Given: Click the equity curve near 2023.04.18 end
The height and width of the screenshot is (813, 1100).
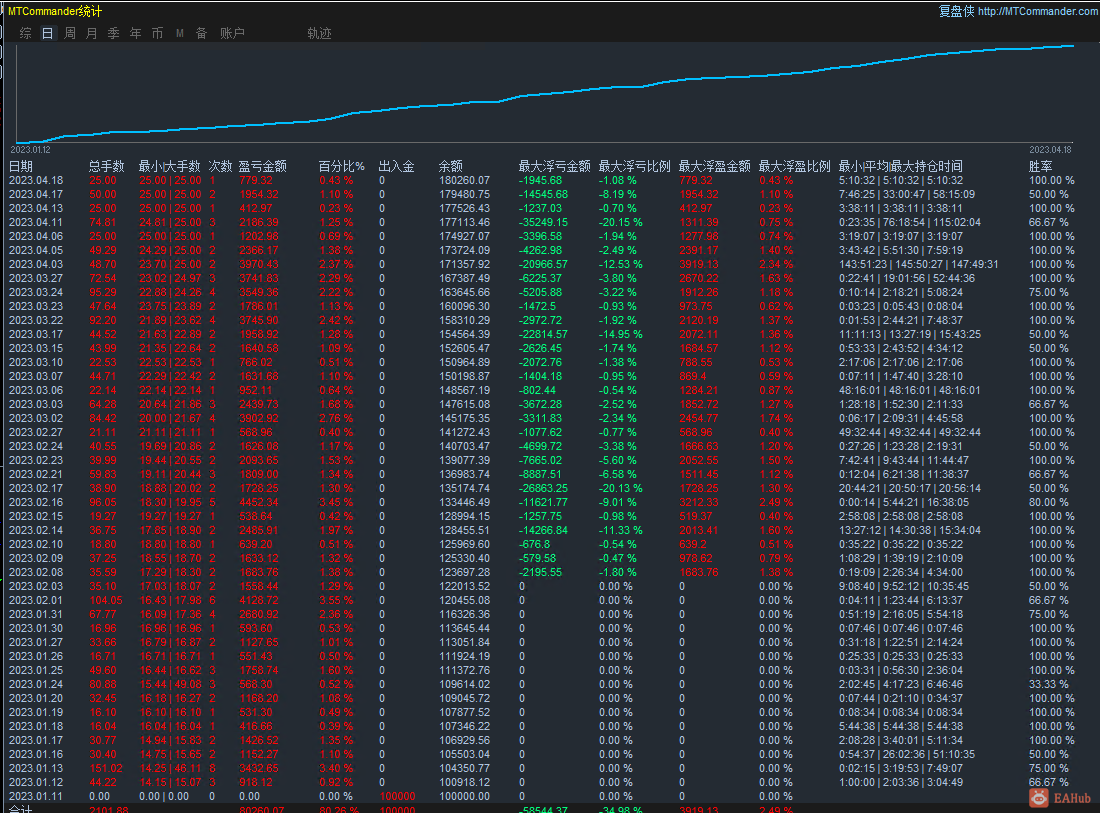Looking at the screenshot, I should [x=1068, y=46].
